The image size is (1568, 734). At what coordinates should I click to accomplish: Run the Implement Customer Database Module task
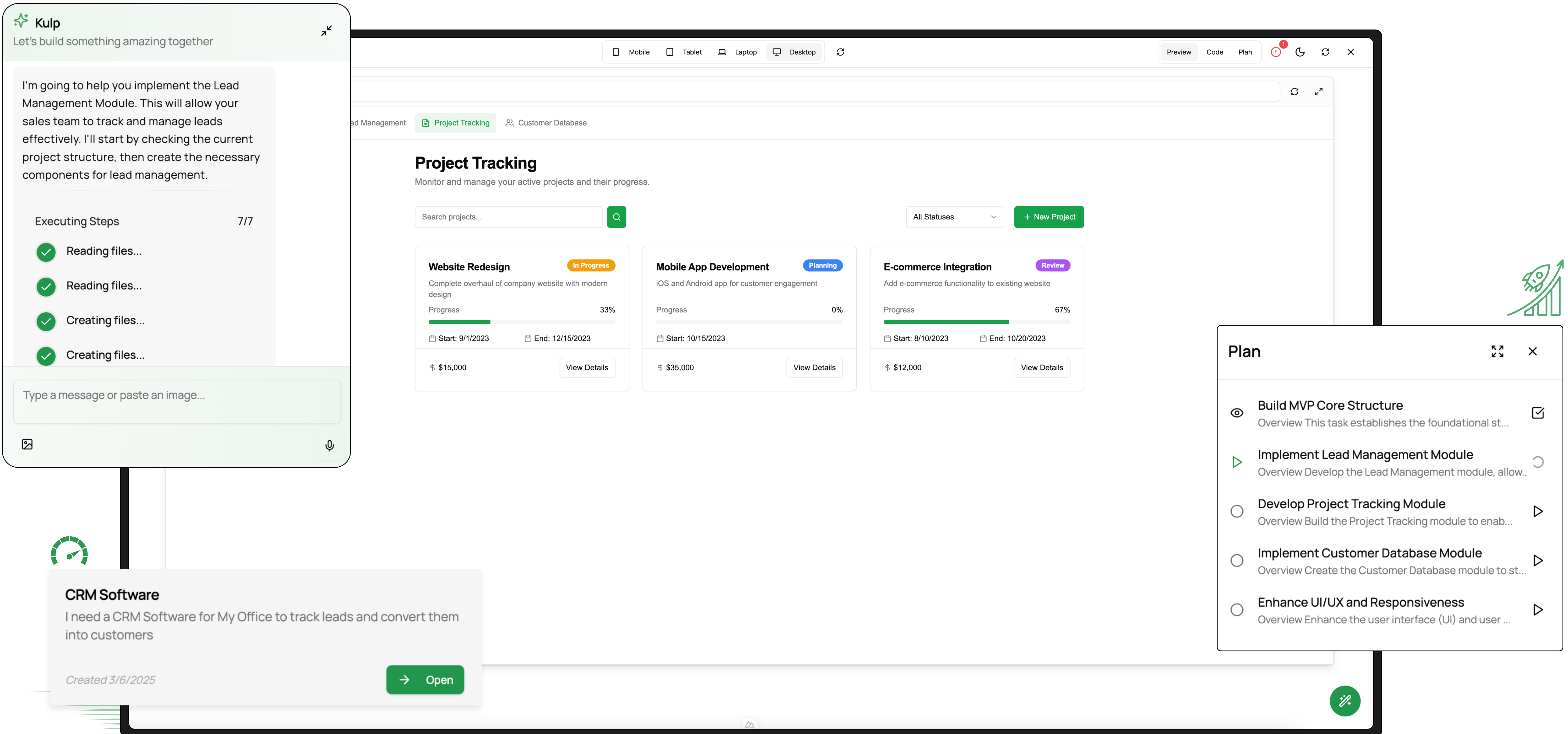[x=1538, y=561]
